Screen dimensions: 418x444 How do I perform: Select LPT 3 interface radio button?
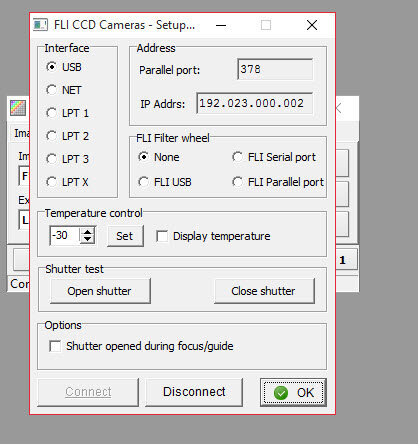(x=51, y=159)
